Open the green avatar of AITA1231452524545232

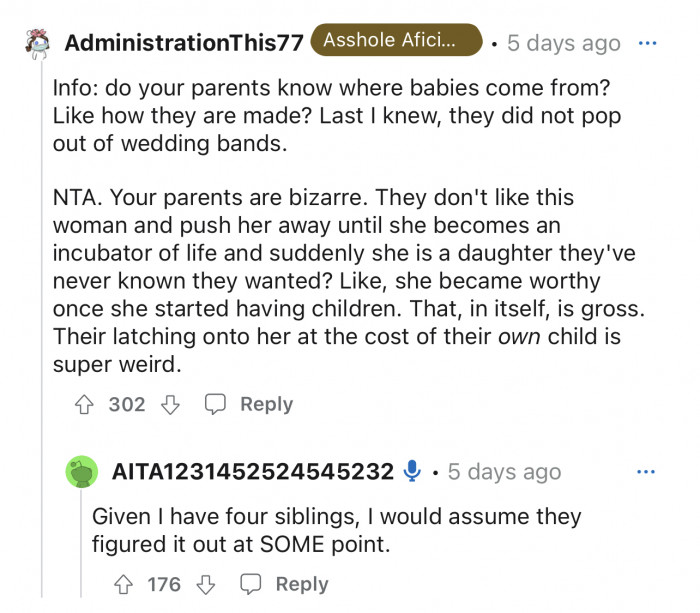pyautogui.click(x=82, y=471)
